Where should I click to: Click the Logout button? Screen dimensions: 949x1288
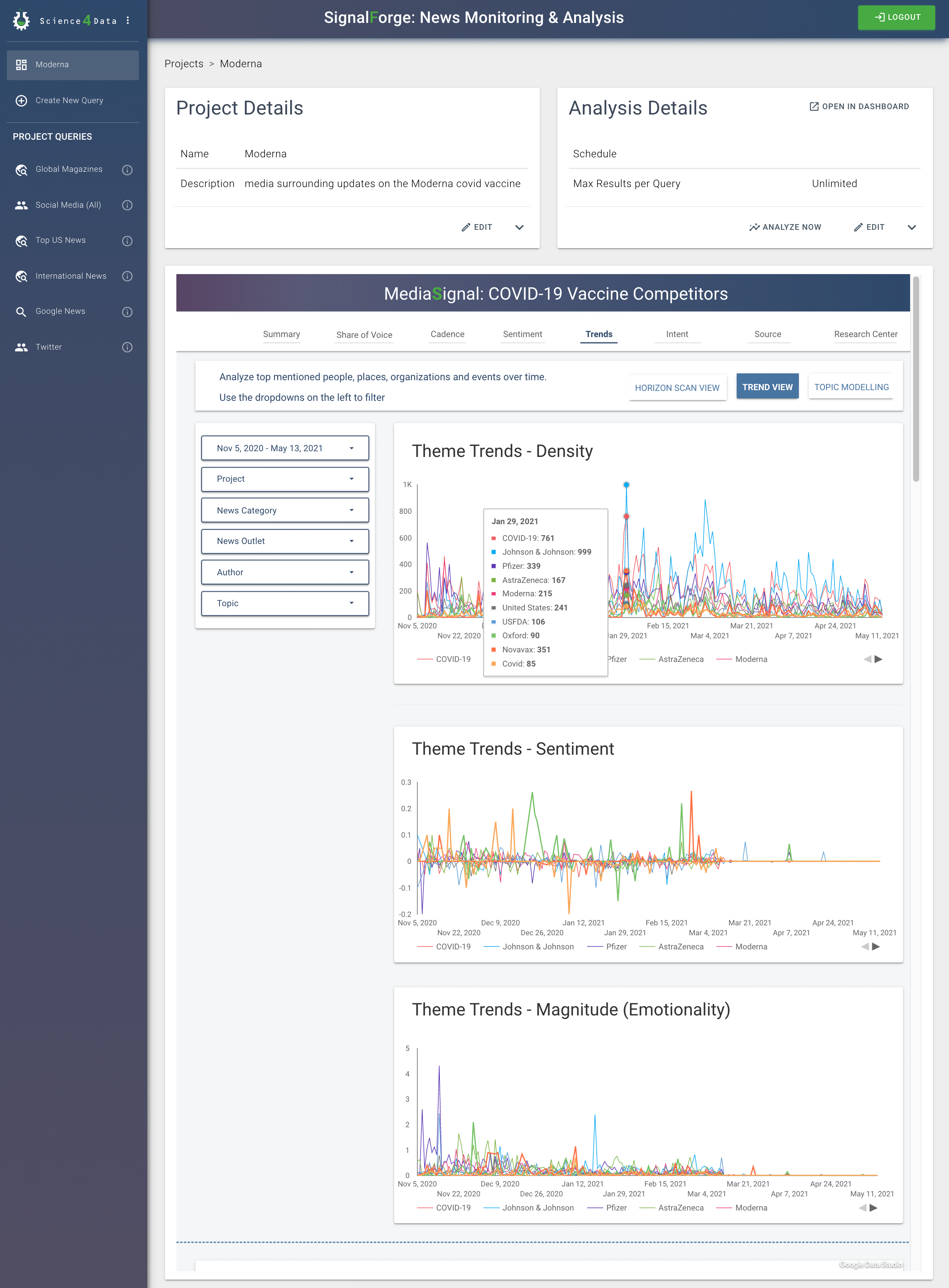click(896, 17)
